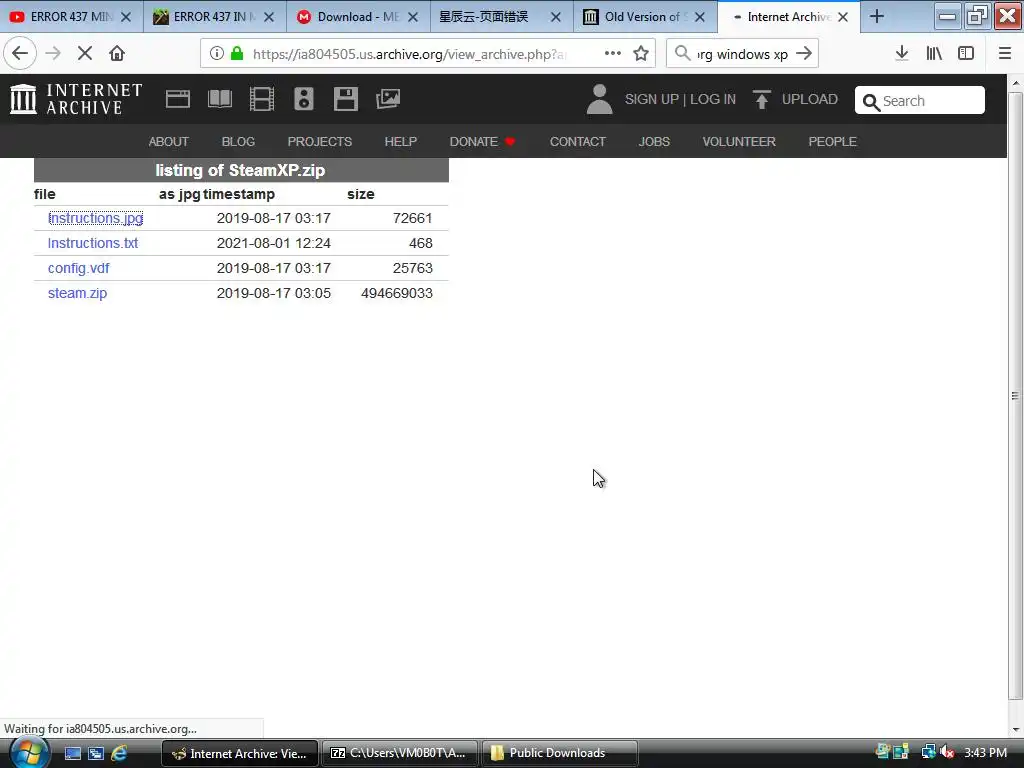This screenshot has width=1024, height=768.
Task: Open the Texts book icon
Action: (x=219, y=99)
